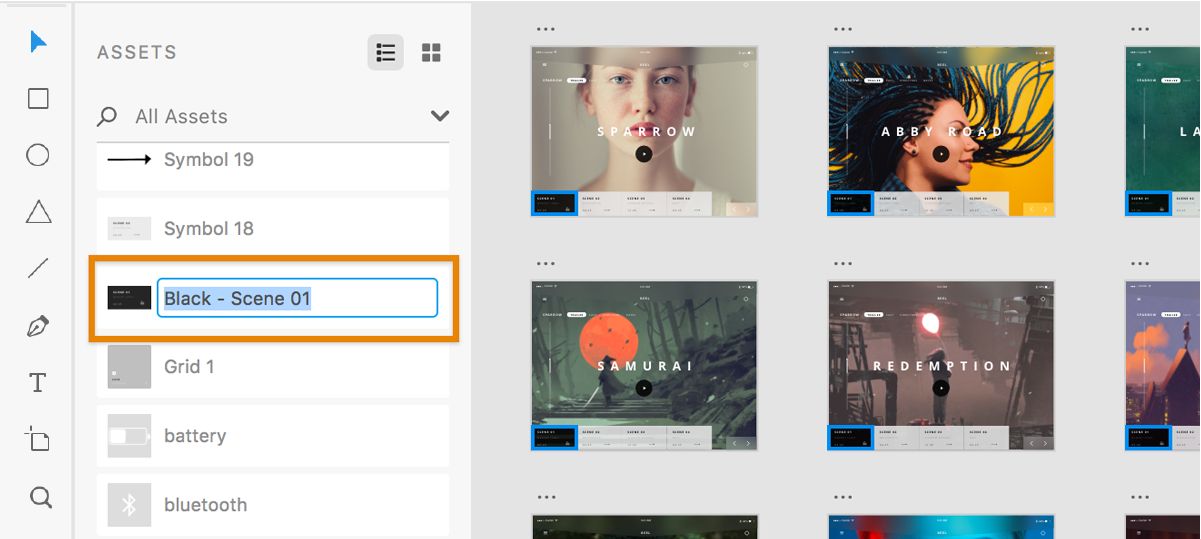Switch assets to grid view
This screenshot has height=539, width=1201.
click(x=431, y=53)
